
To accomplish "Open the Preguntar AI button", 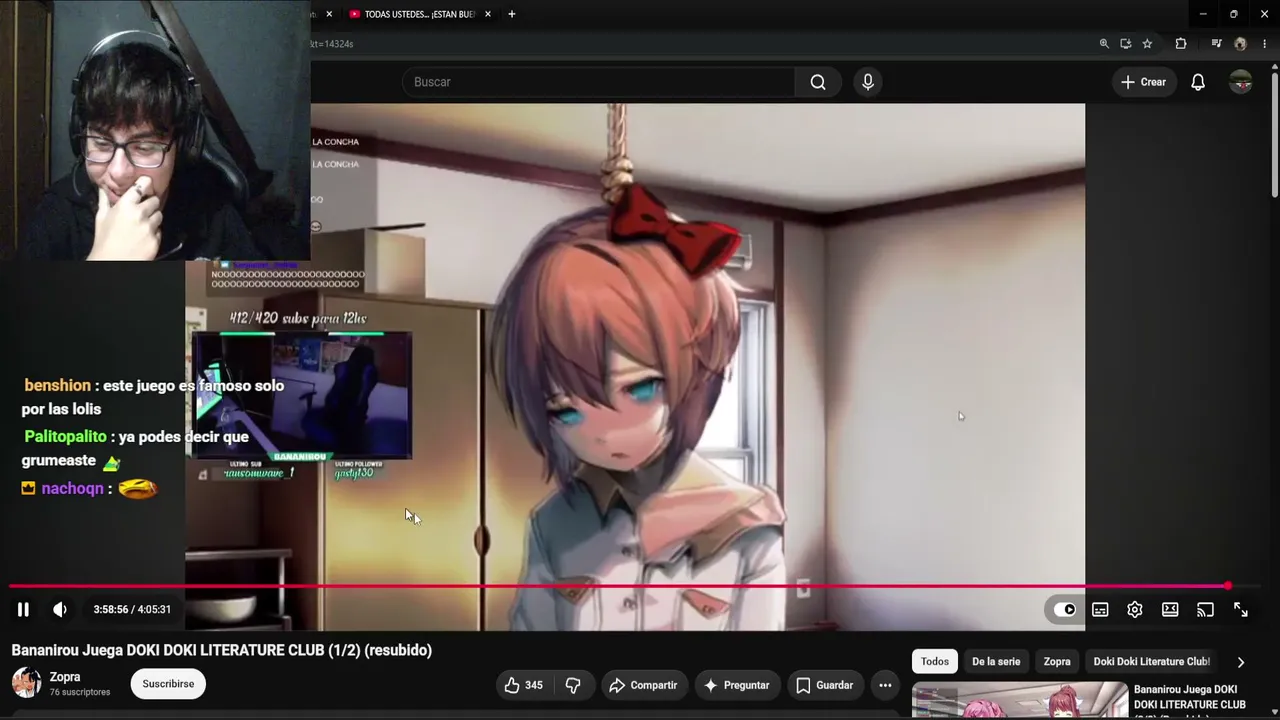I will (x=737, y=685).
